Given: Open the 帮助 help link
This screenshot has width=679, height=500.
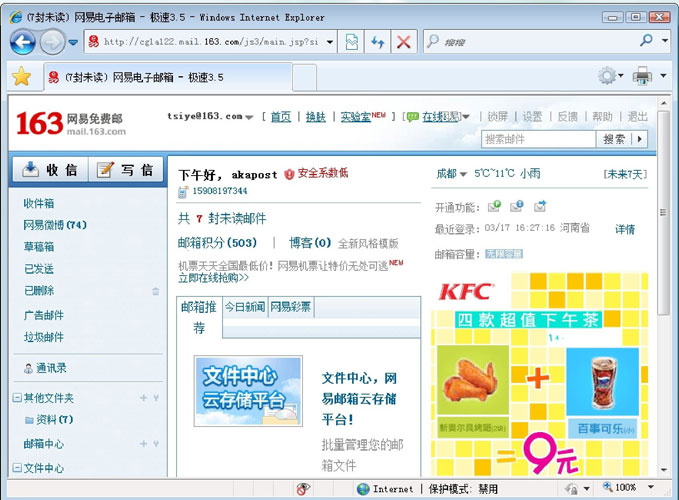Looking at the screenshot, I should coord(602,116).
